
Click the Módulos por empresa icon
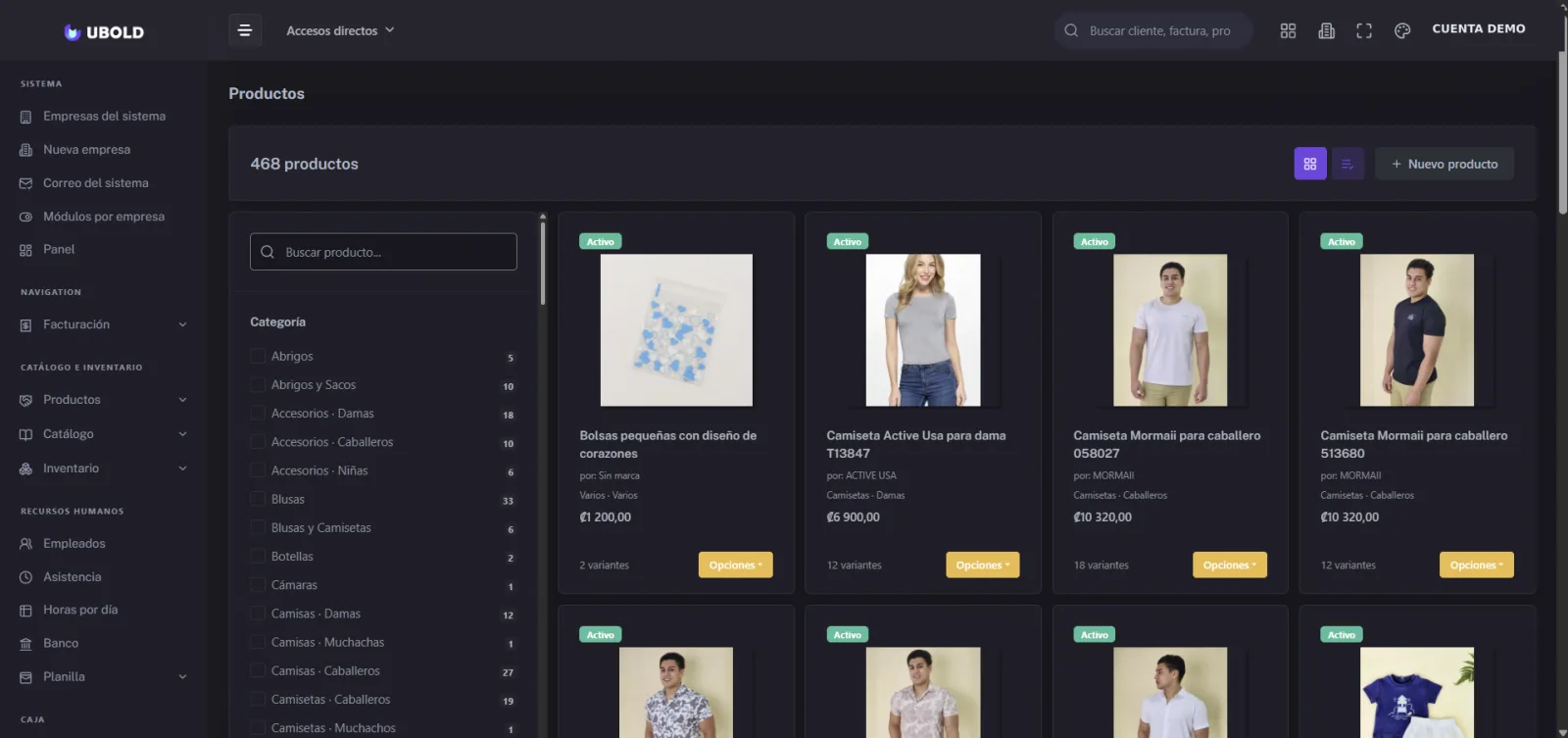[x=25, y=217]
